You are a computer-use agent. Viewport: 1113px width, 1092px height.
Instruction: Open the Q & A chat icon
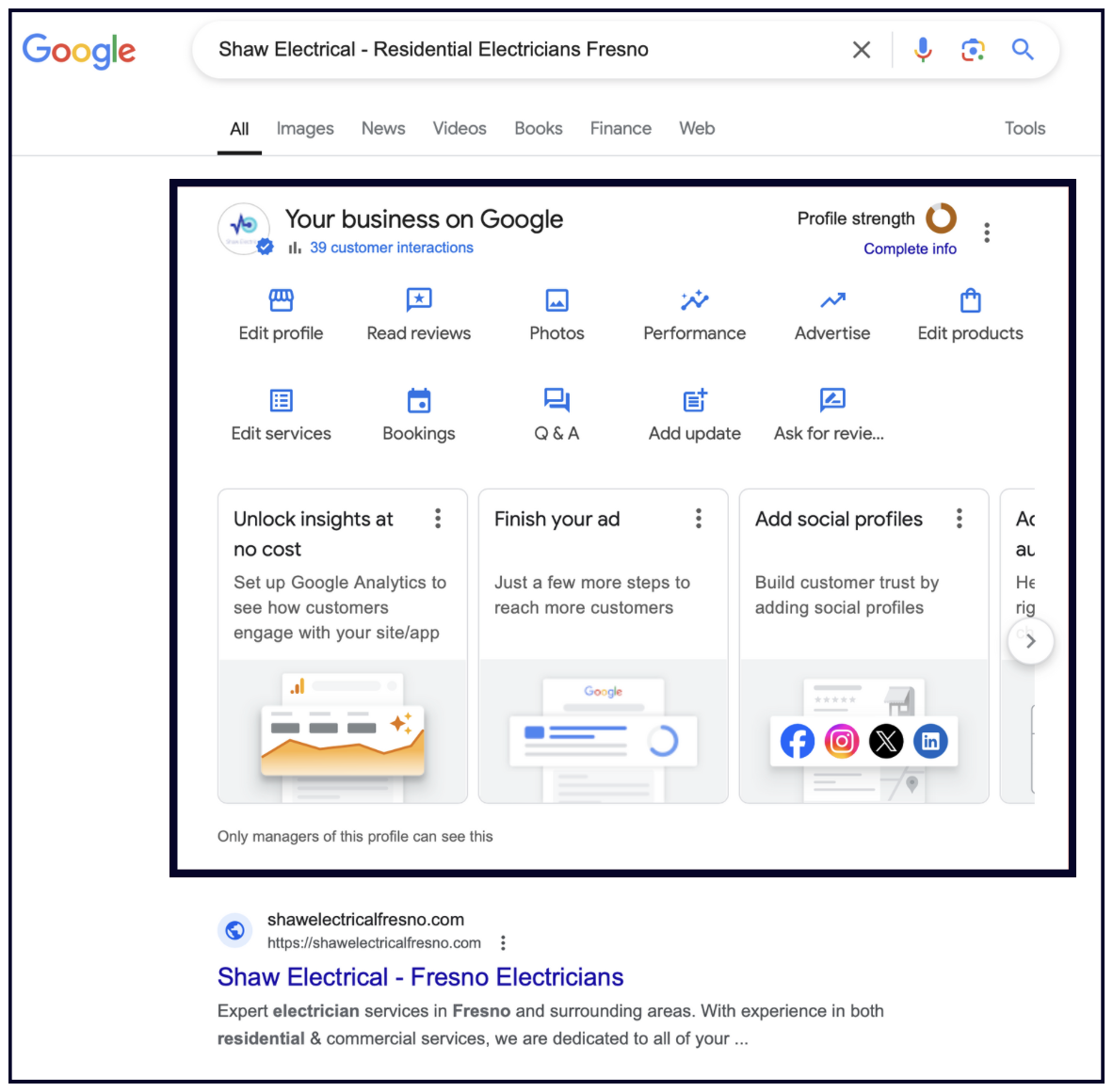click(556, 401)
